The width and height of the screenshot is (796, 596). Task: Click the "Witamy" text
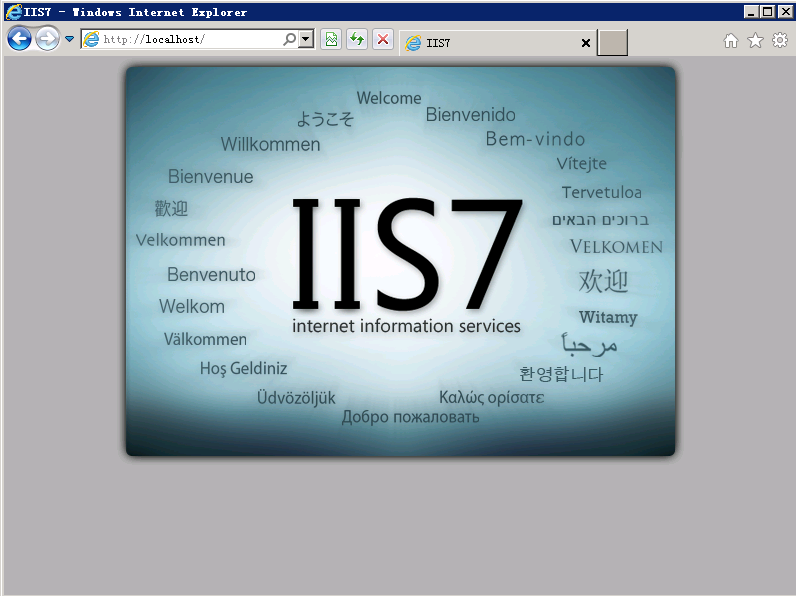608,317
